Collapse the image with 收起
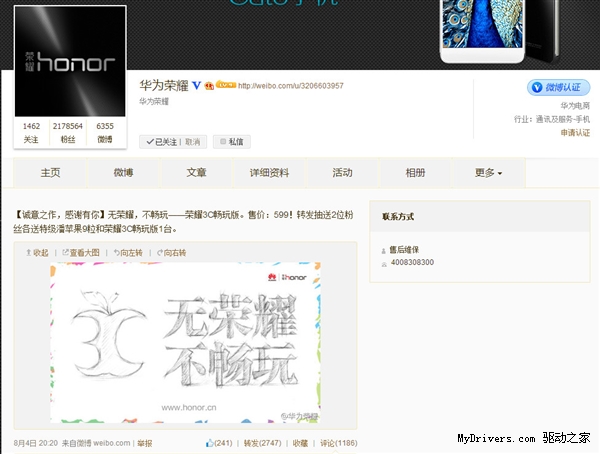 (x=37, y=253)
